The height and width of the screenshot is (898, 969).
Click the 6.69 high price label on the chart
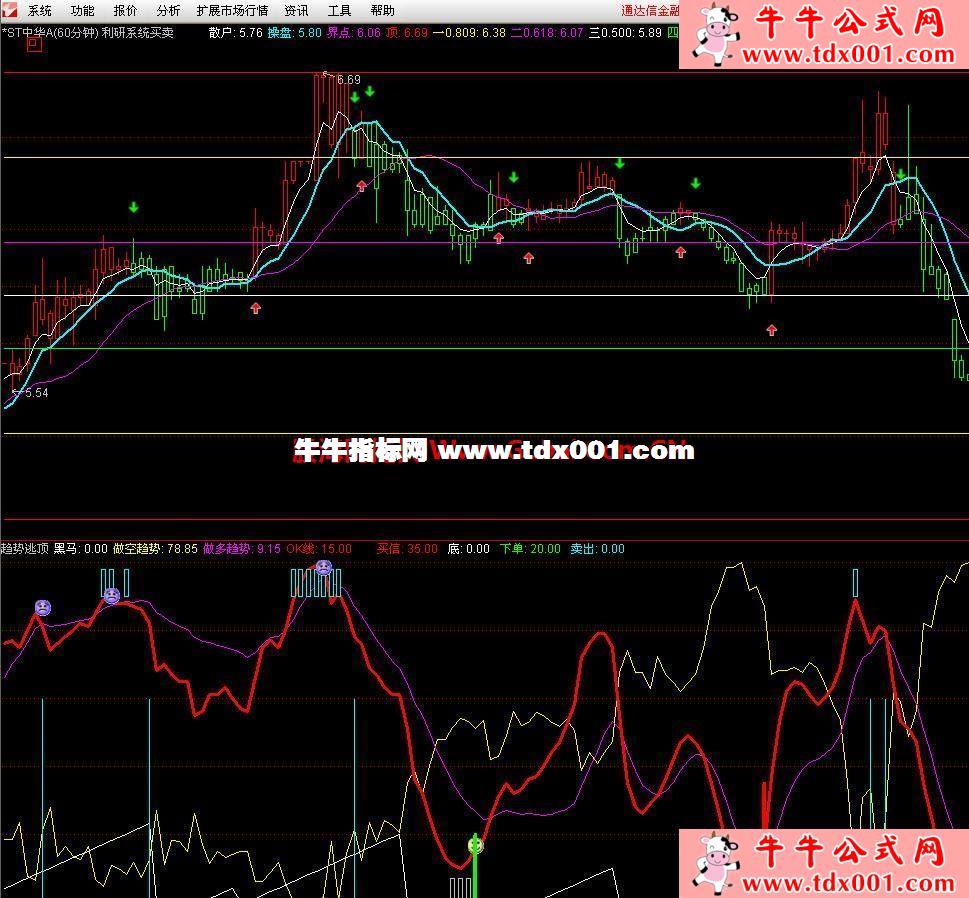pos(348,79)
